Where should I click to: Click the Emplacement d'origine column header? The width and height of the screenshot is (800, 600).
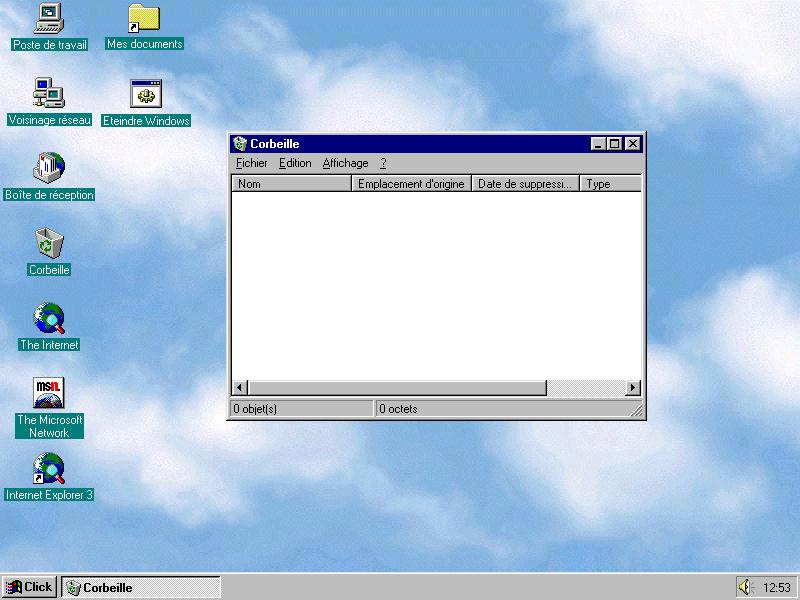click(411, 184)
